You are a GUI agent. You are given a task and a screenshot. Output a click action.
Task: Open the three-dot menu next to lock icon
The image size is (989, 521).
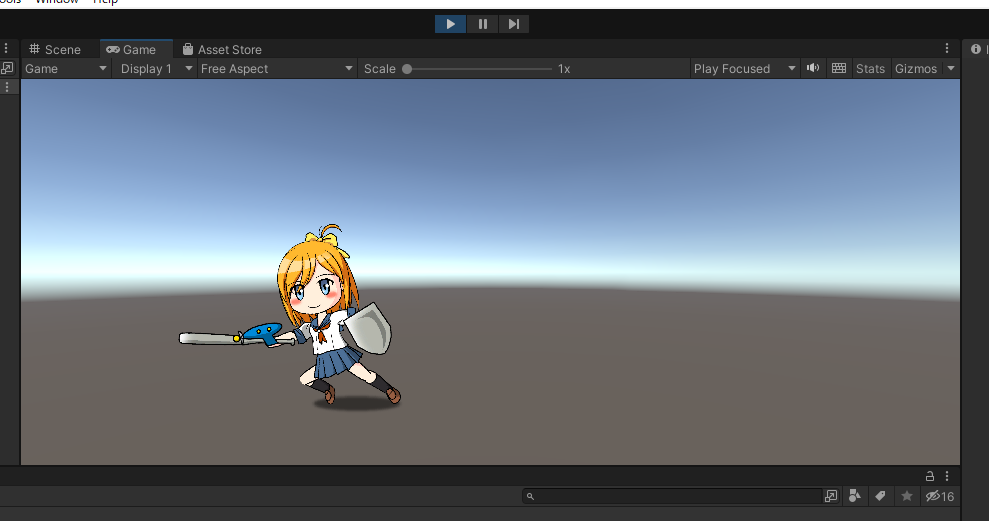coord(947,476)
